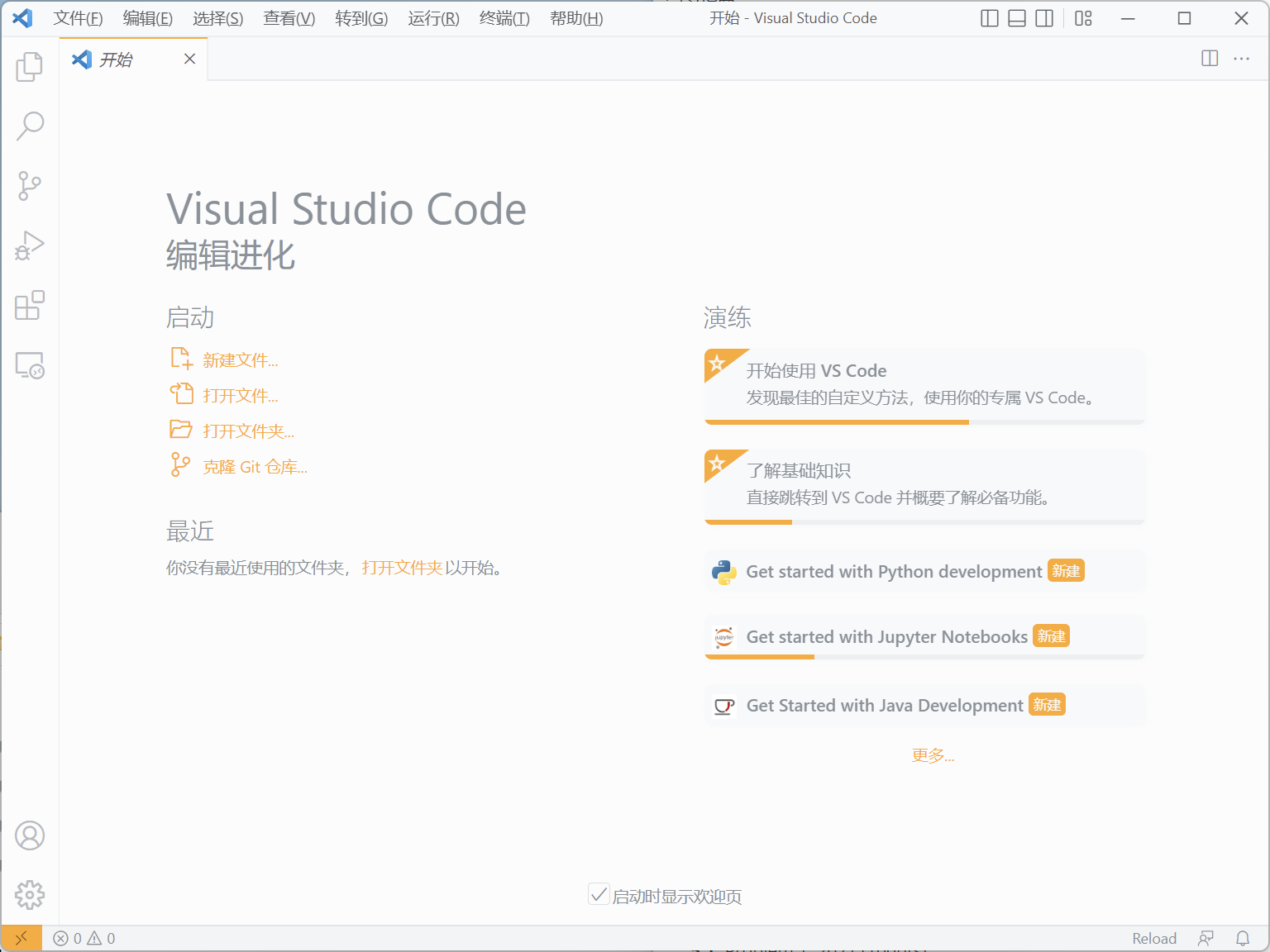This screenshot has height=952, width=1270.
Task: Open the Run and Debug view
Action: 30,245
